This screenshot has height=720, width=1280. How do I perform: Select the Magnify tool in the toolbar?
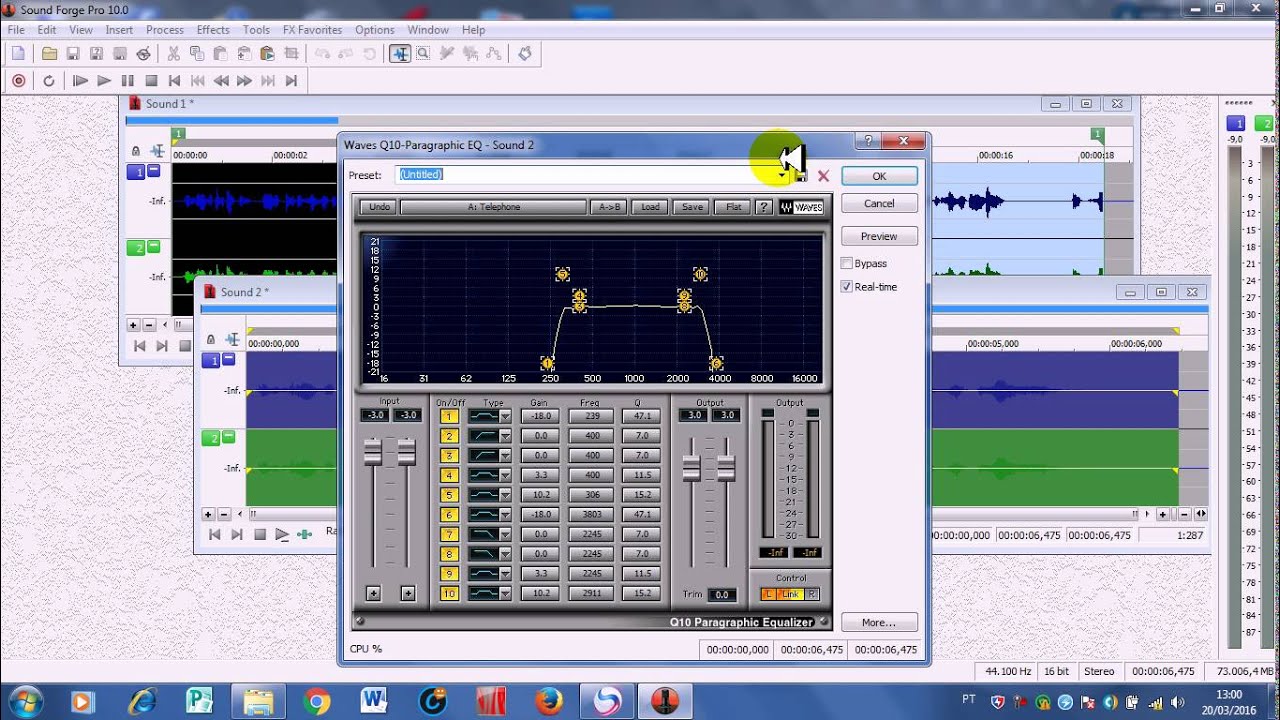423,54
